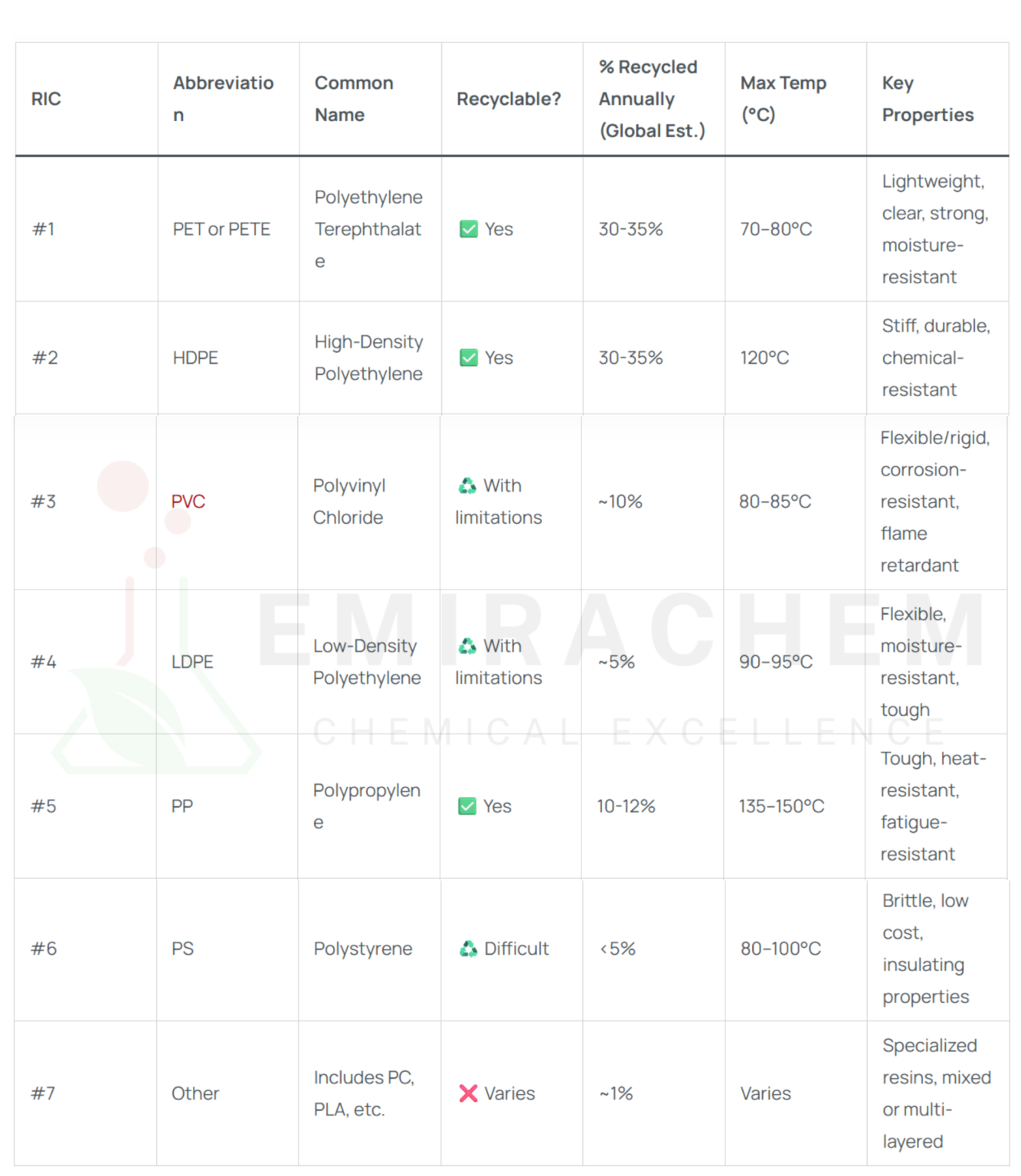Click the Recyclable? column header
This screenshot has height=1176, width=1021.
tap(509, 99)
